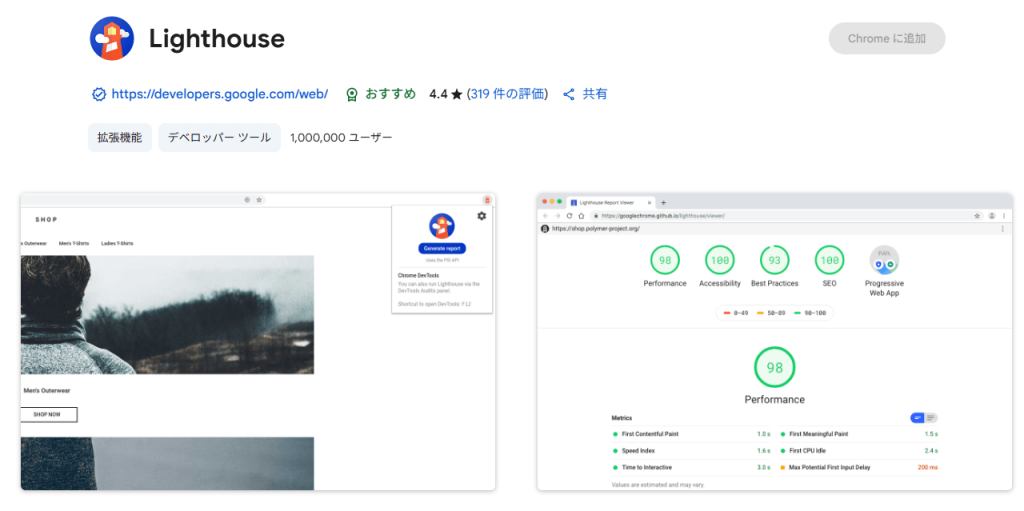Select the Ladies T-Shirts shop tab
Screen dimensions: 1024x511
(118, 243)
